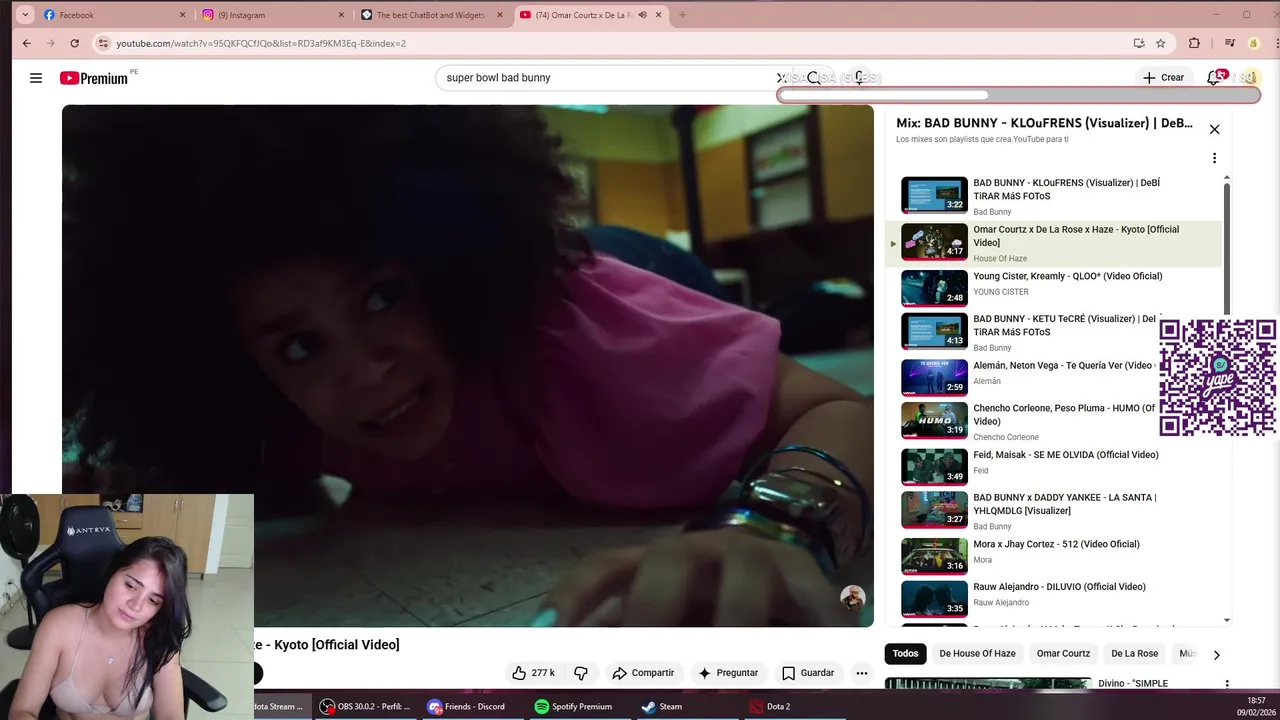Viewport: 1280px width, 720px height.
Task: Select the De La Rose filter chip
Action: point(1134,654)
